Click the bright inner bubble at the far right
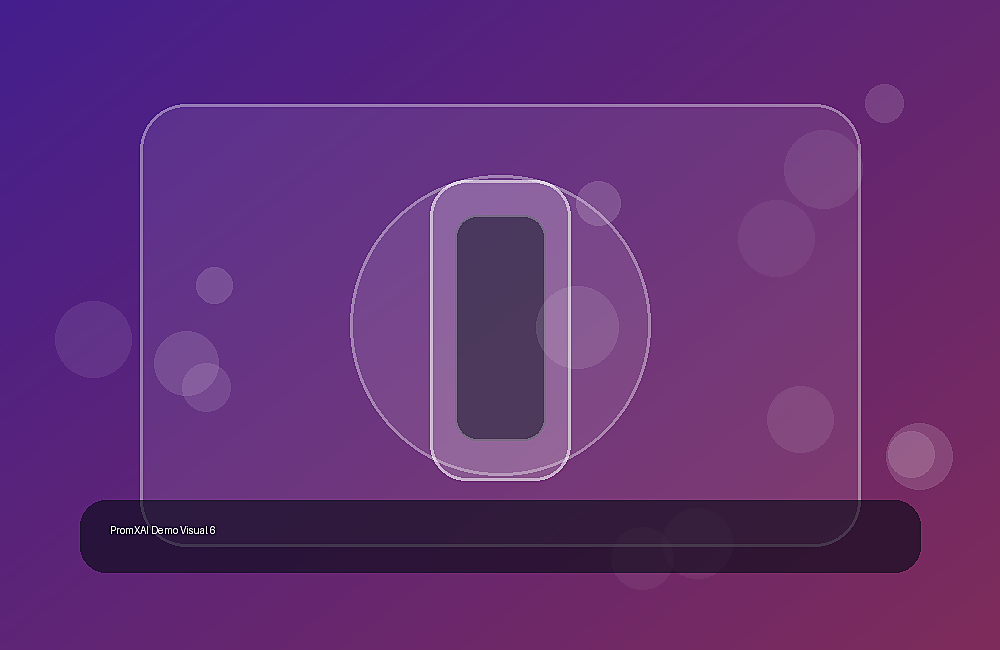 click(x=911, y=454)
